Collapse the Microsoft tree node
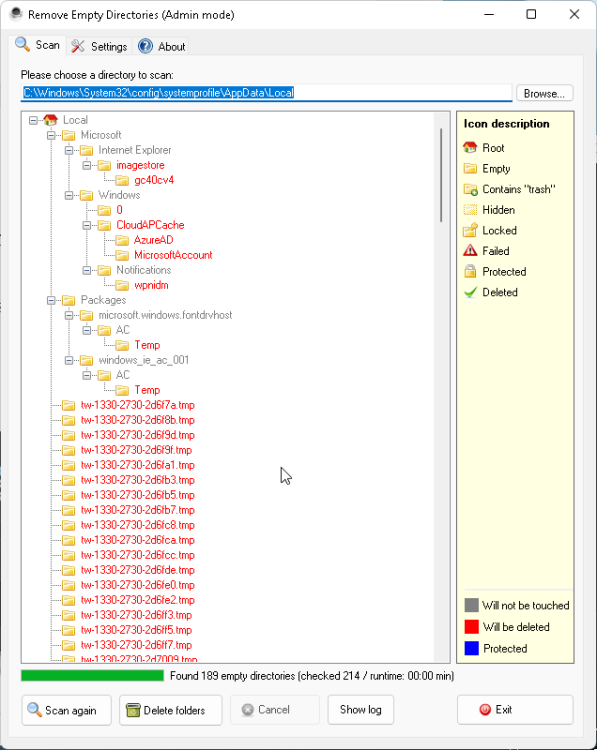The height and width of the screenshot is (750, 597). coord(51,135)
